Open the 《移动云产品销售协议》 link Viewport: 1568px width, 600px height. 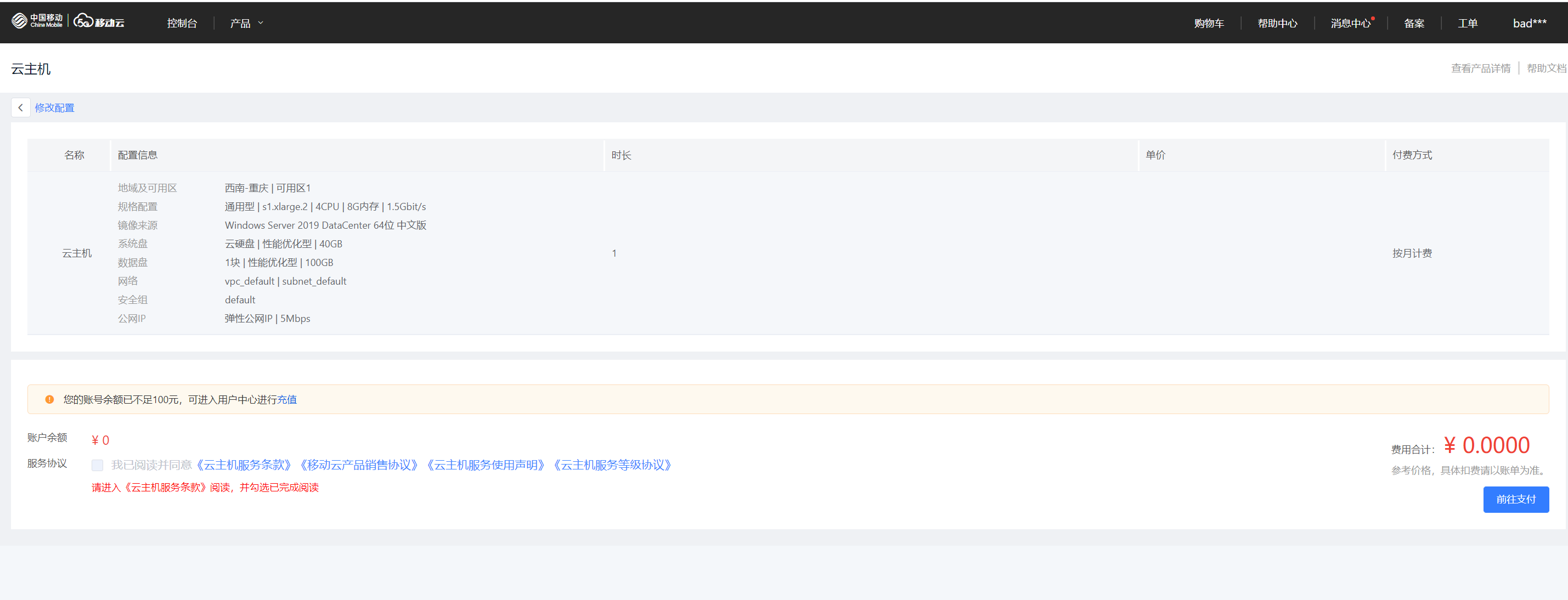pos(359,466)
